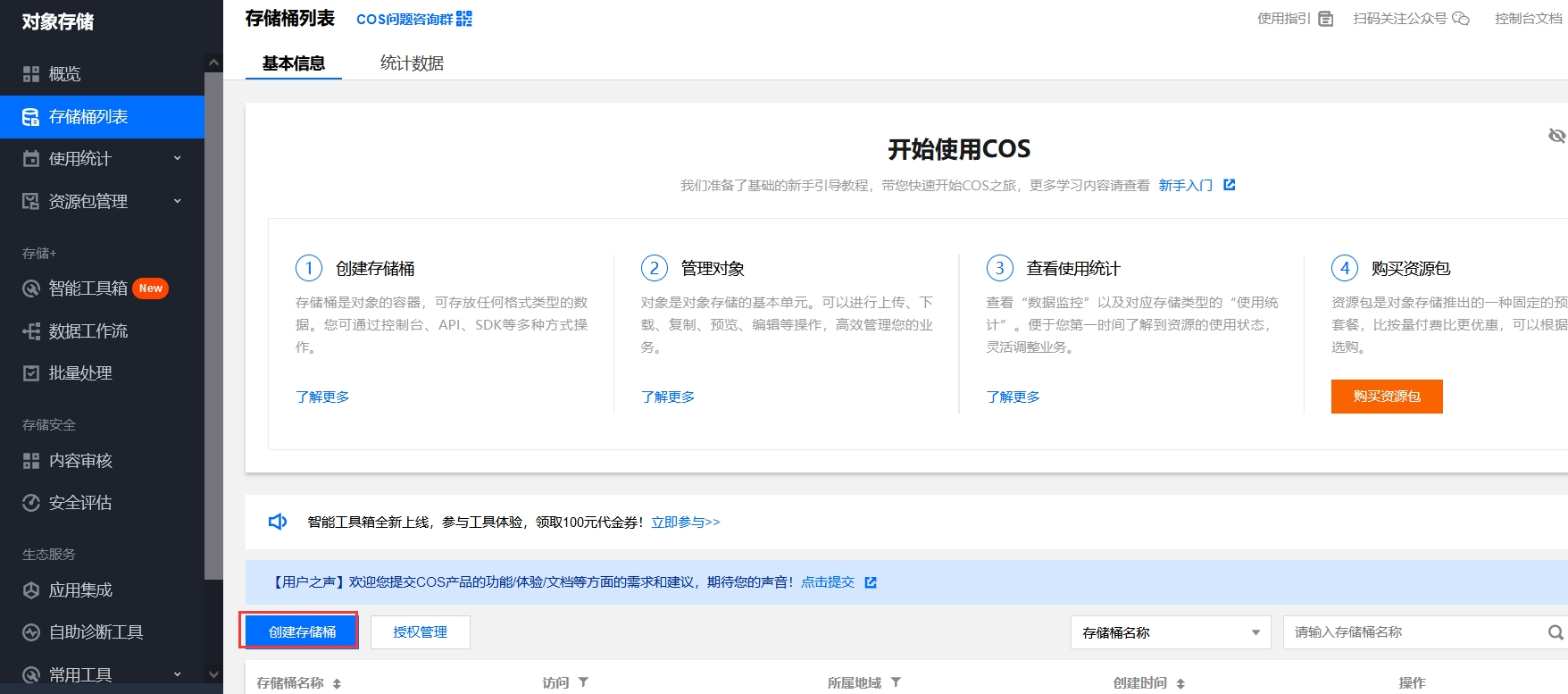1568x694 pixels.
Task: Click the 创建存储桶 button
Action: [302, 631]
